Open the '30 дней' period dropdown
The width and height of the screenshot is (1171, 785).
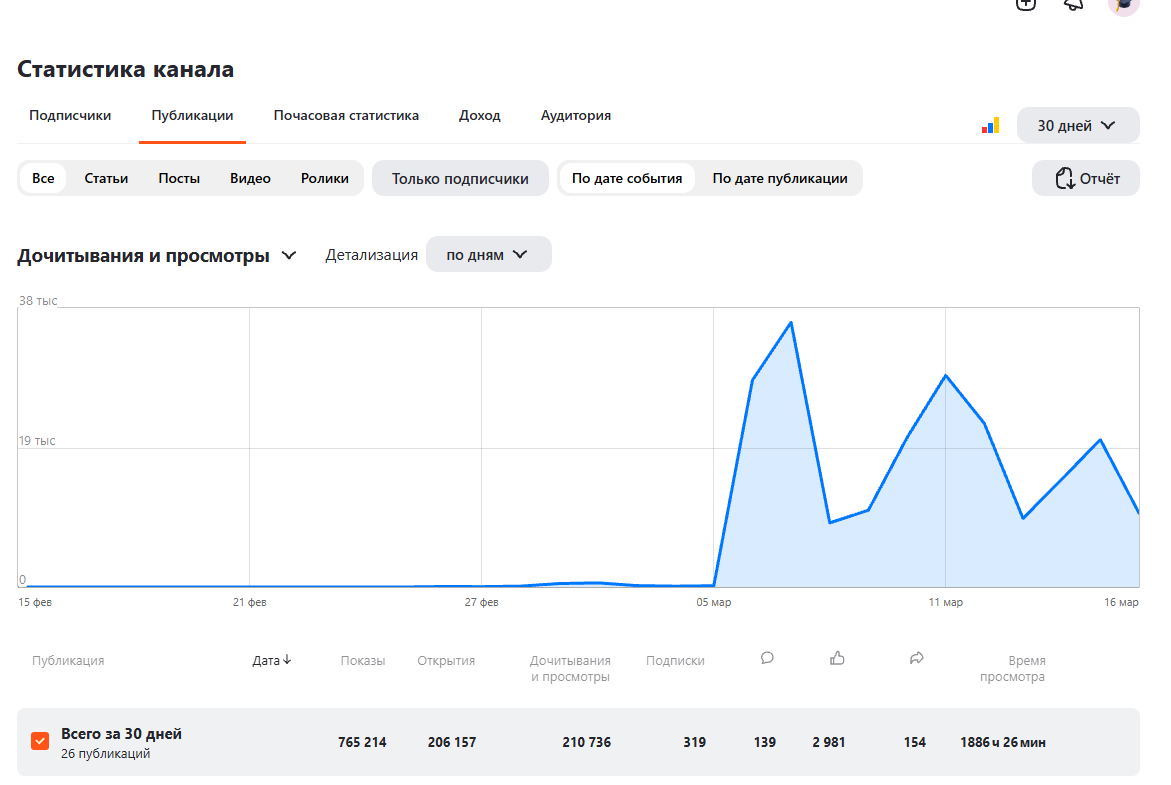pos(1077,126)
